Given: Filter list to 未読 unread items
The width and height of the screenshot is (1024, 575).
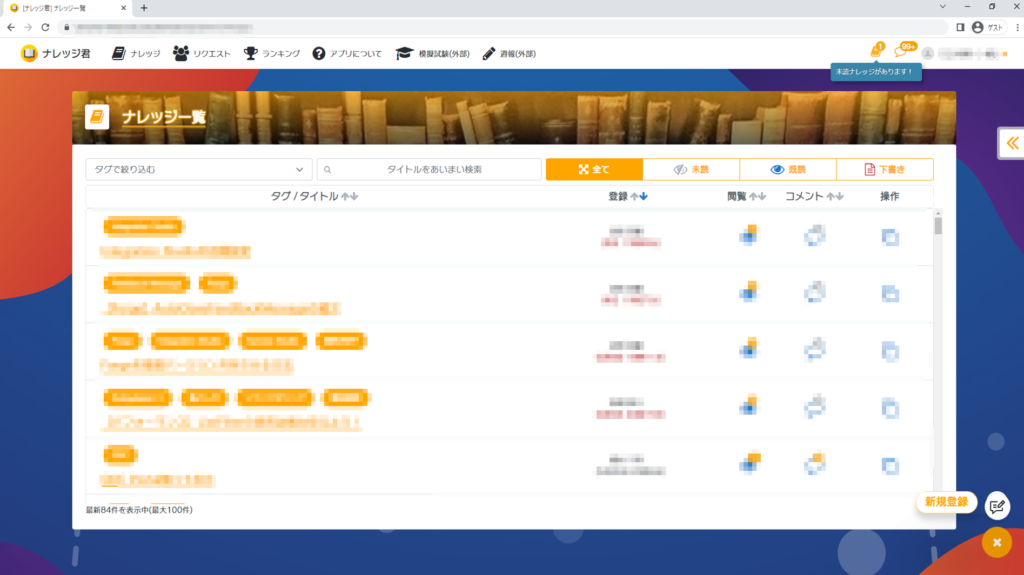Looking at the screenshot, I should pyautogui.click(x=691, y=170).
